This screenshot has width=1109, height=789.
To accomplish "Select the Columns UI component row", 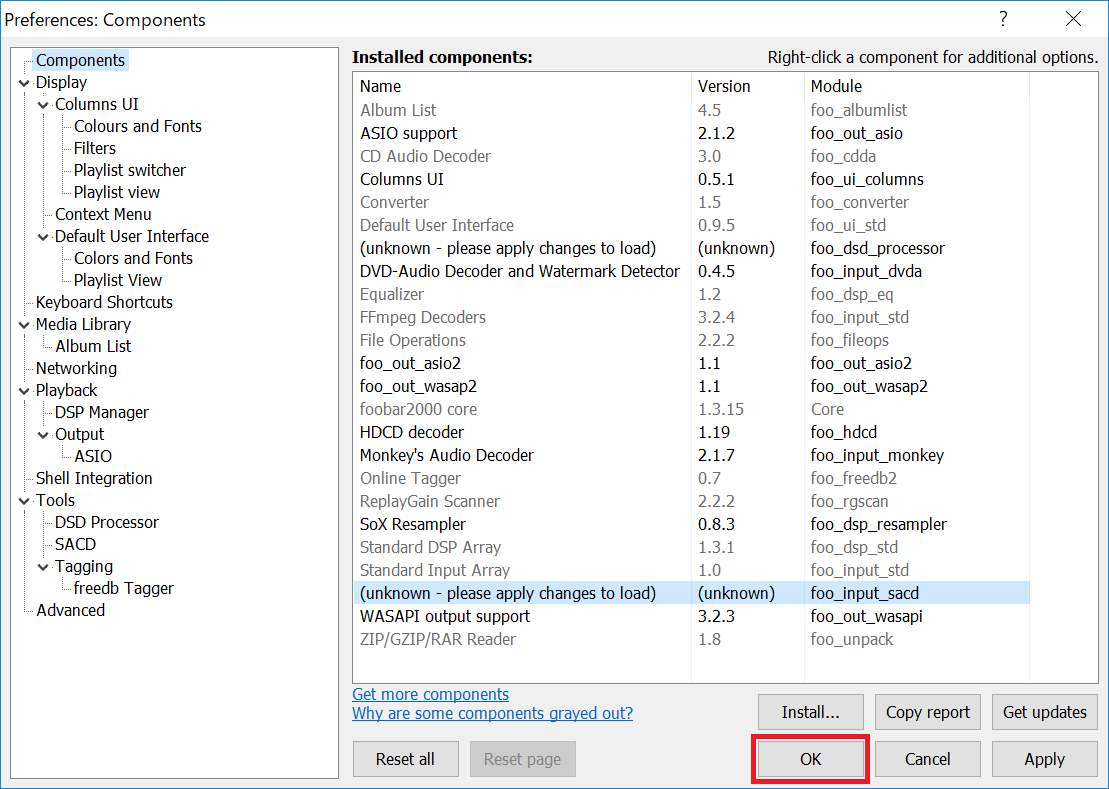I will pyautogui.click(x=691, y=179).
